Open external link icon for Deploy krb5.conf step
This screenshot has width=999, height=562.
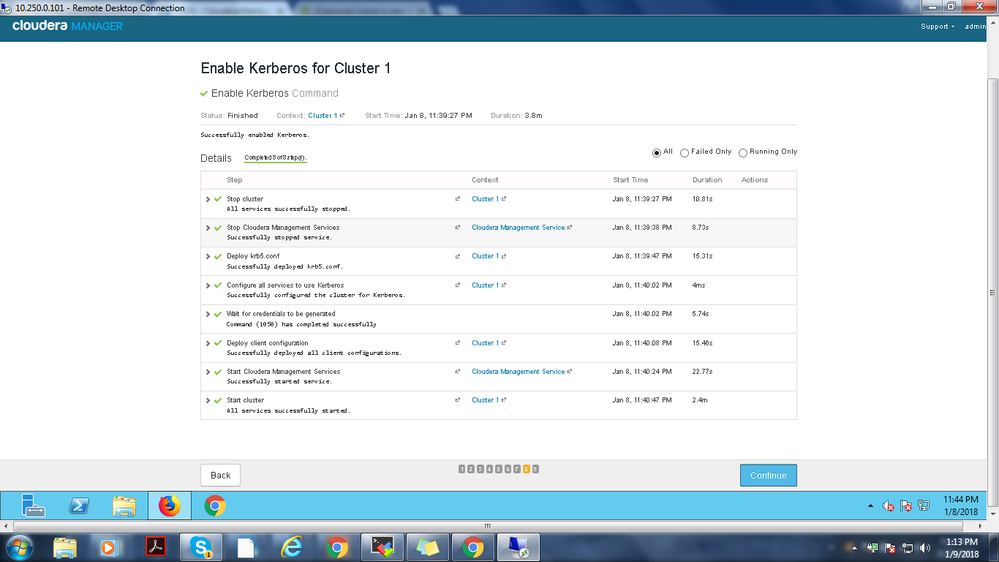click(458, 256)
